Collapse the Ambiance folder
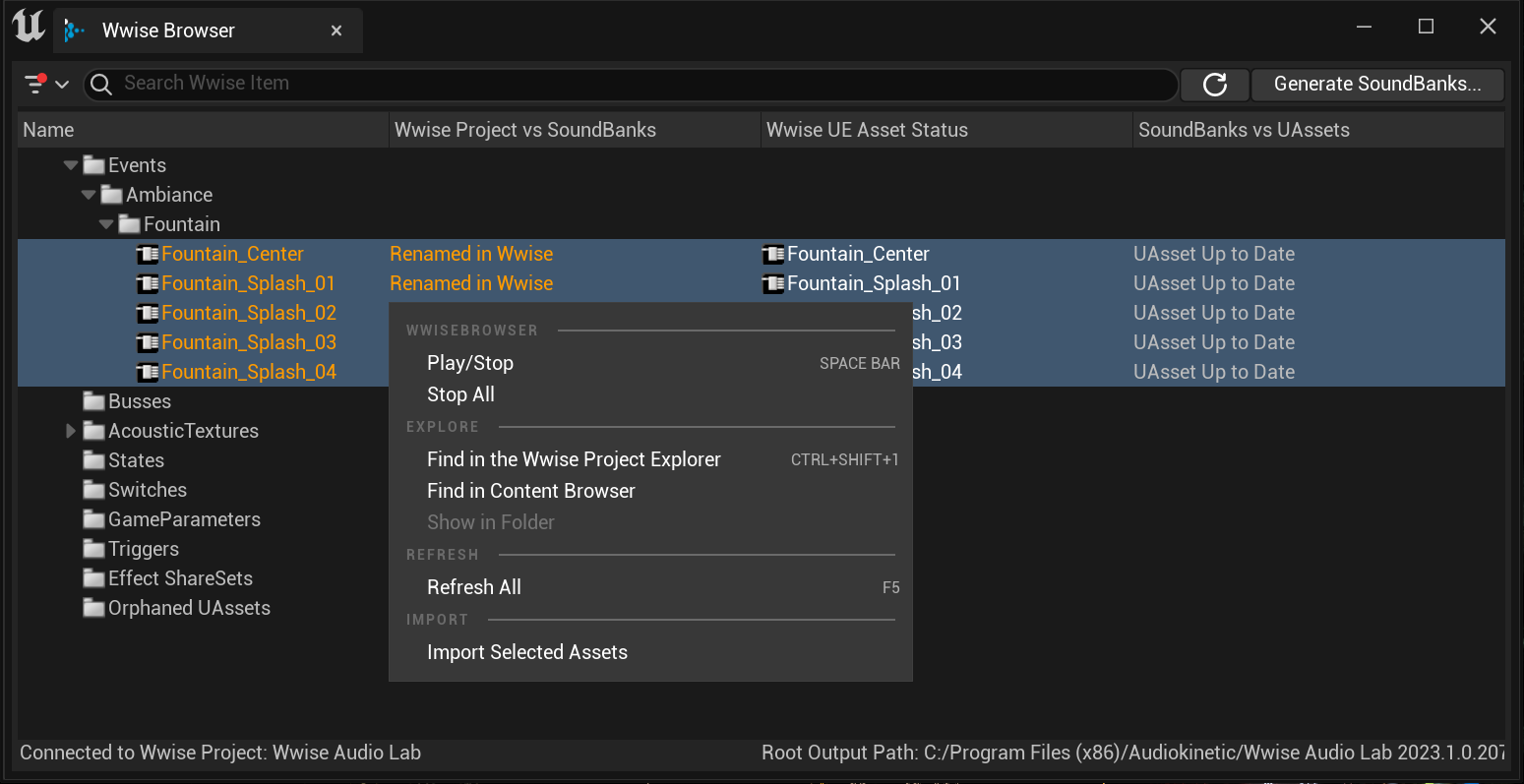1524x784 pixels. (88, 194)
